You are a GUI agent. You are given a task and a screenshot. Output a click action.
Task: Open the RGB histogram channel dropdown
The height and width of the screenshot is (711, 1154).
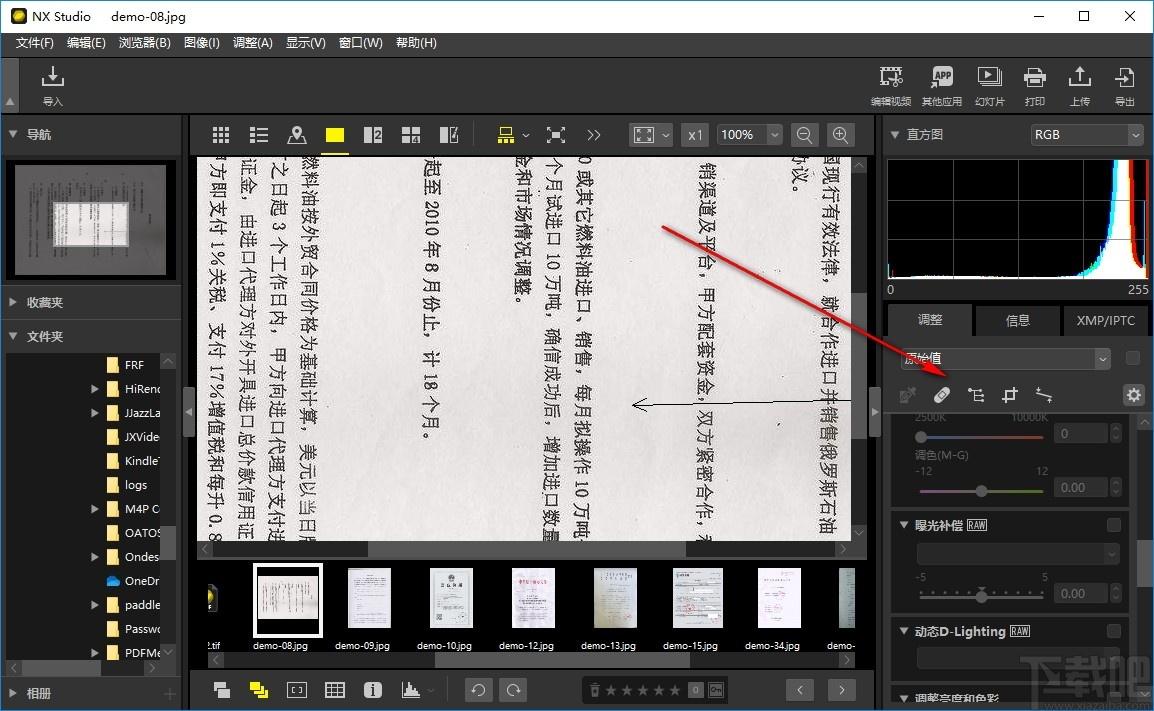tap(1086, 135)
